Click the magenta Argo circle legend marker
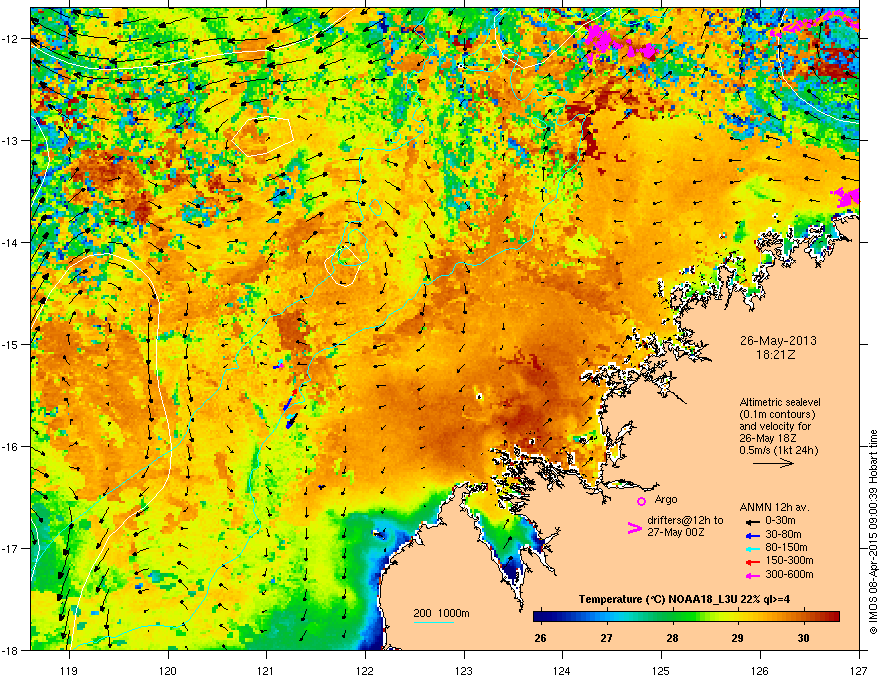The height and width of the screenshot is (680, 880). [x=641, y=501]
